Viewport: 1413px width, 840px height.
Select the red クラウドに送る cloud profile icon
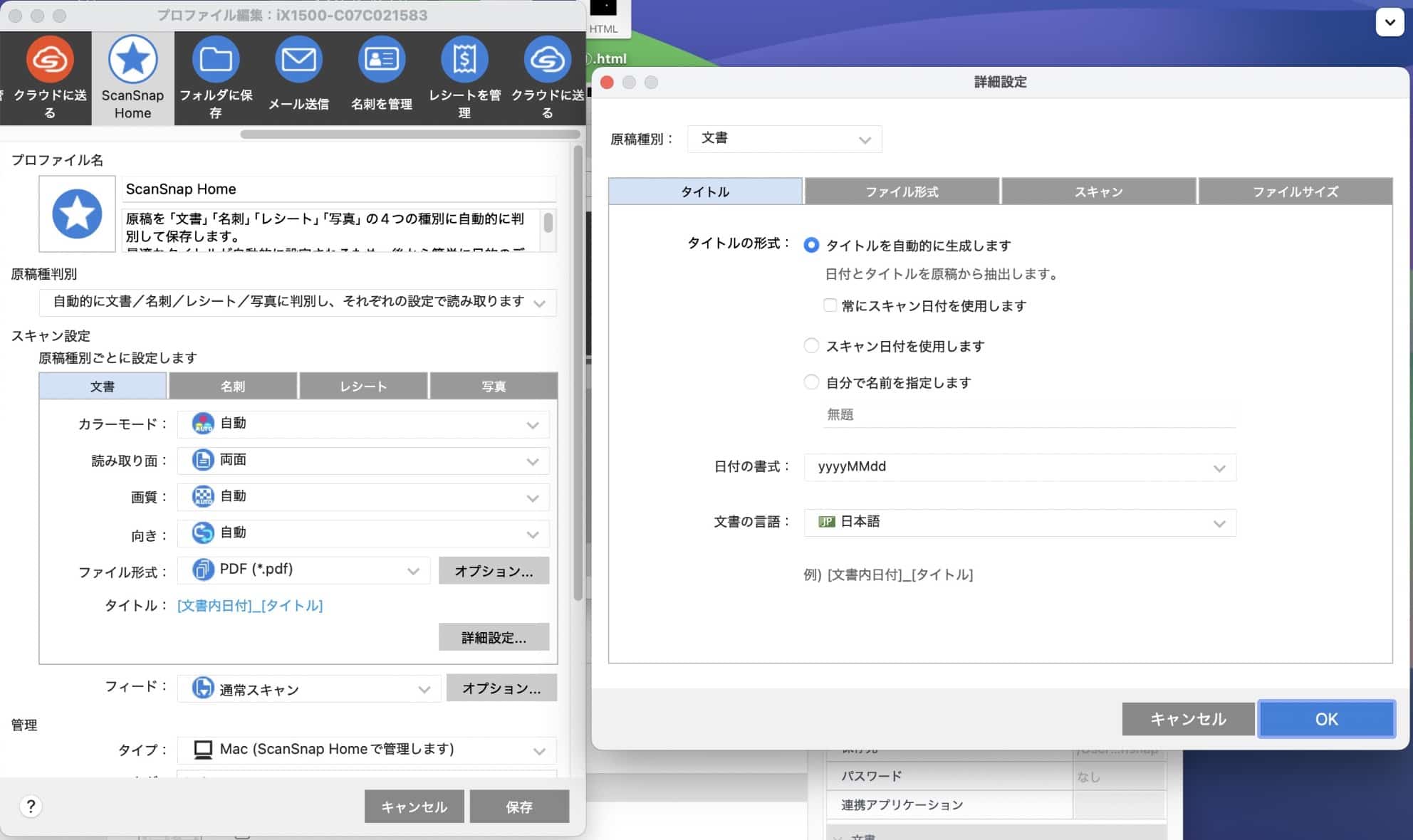tap(50, 59)
